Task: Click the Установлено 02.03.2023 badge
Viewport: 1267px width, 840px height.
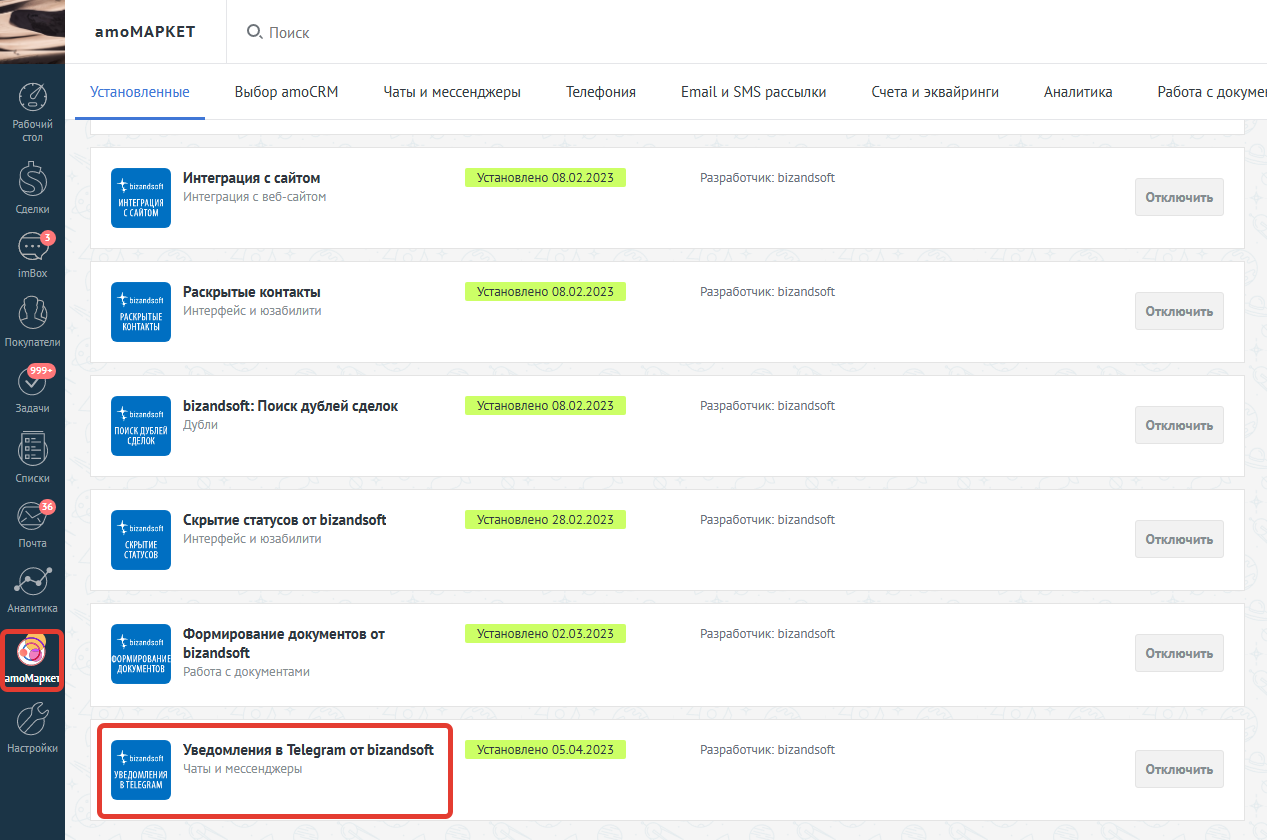Action: (545, 634)
